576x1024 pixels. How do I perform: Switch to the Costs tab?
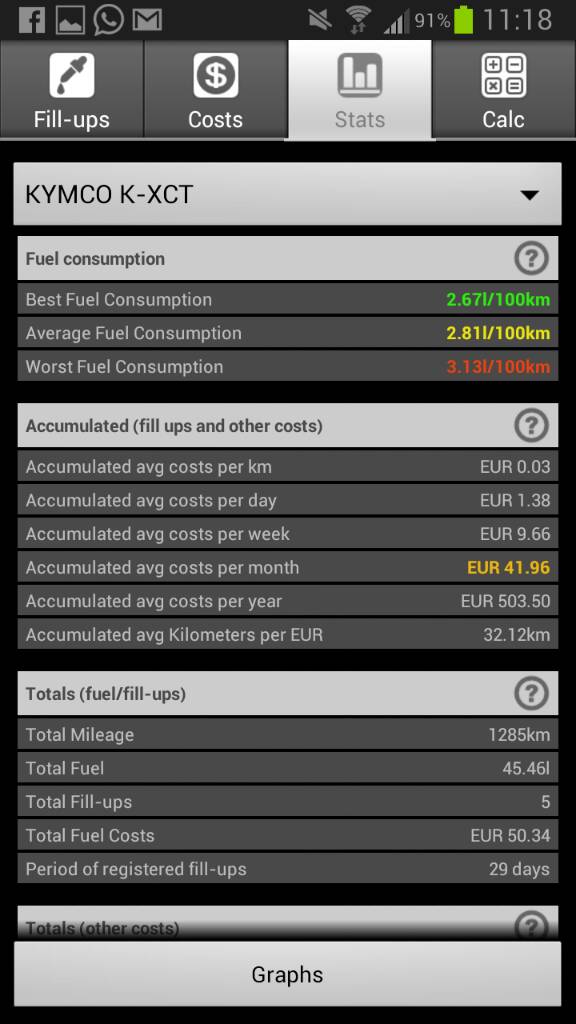coord(216,89)
